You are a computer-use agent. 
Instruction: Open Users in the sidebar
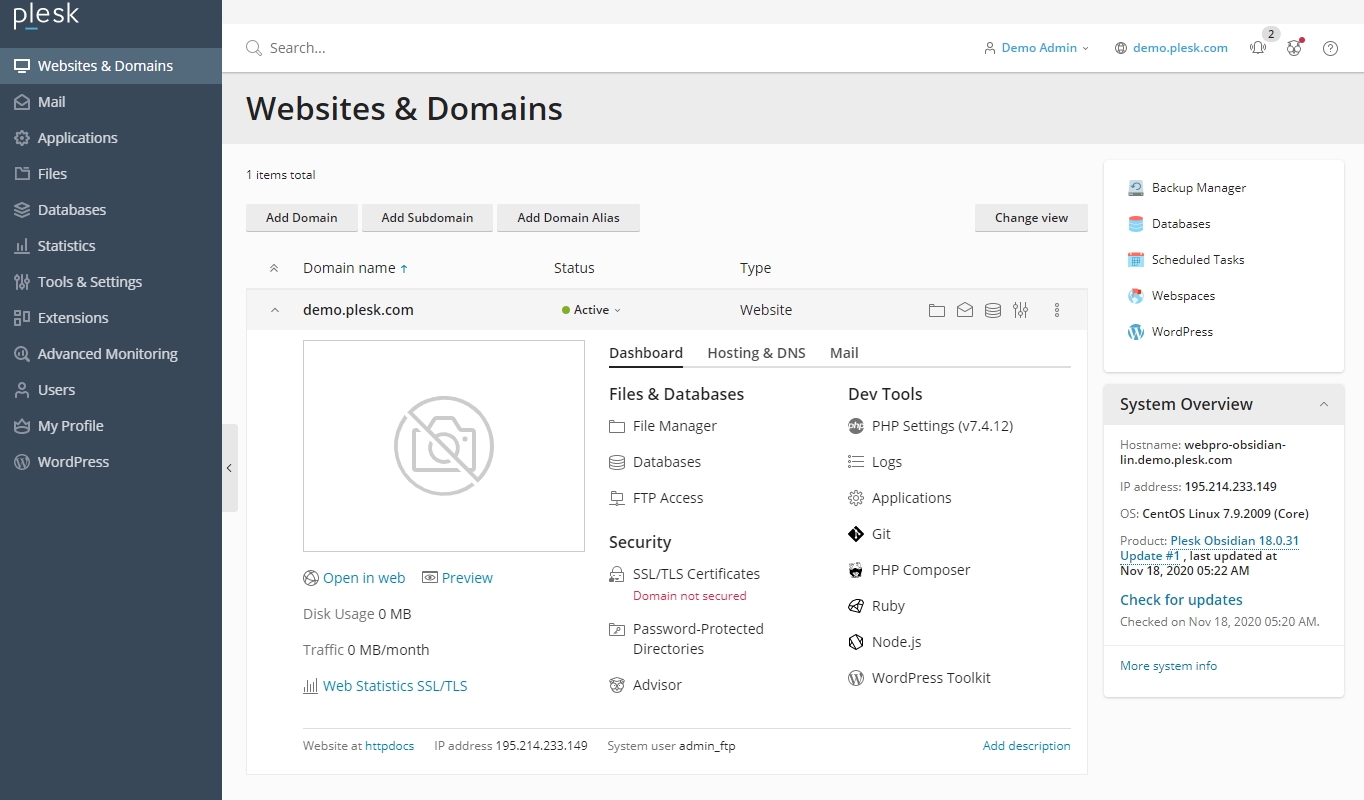tap(111, 390)
